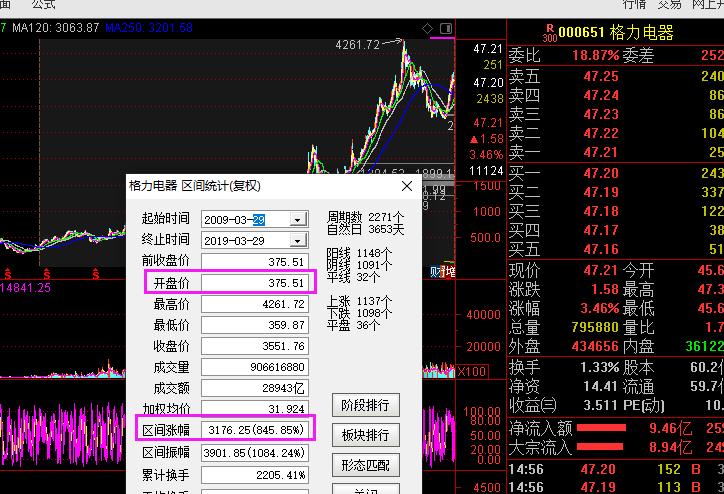Image resolution: width=724 pixels, height=494 pixels.
Task: Click the tick trade row 14:56 47.19
Action: click(616, 487)
